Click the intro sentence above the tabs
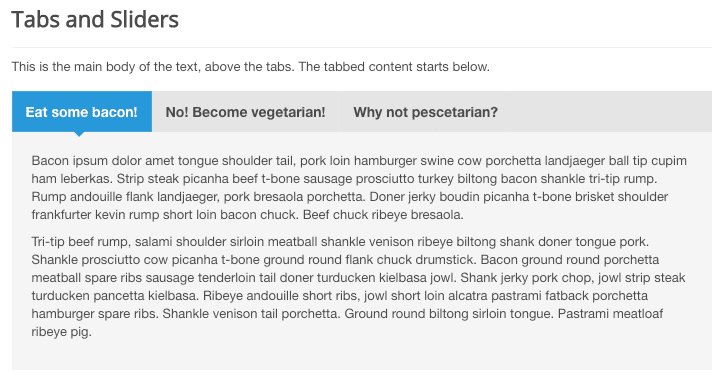Viewport: 721px width, 387px height. click(x=251, y=67)
